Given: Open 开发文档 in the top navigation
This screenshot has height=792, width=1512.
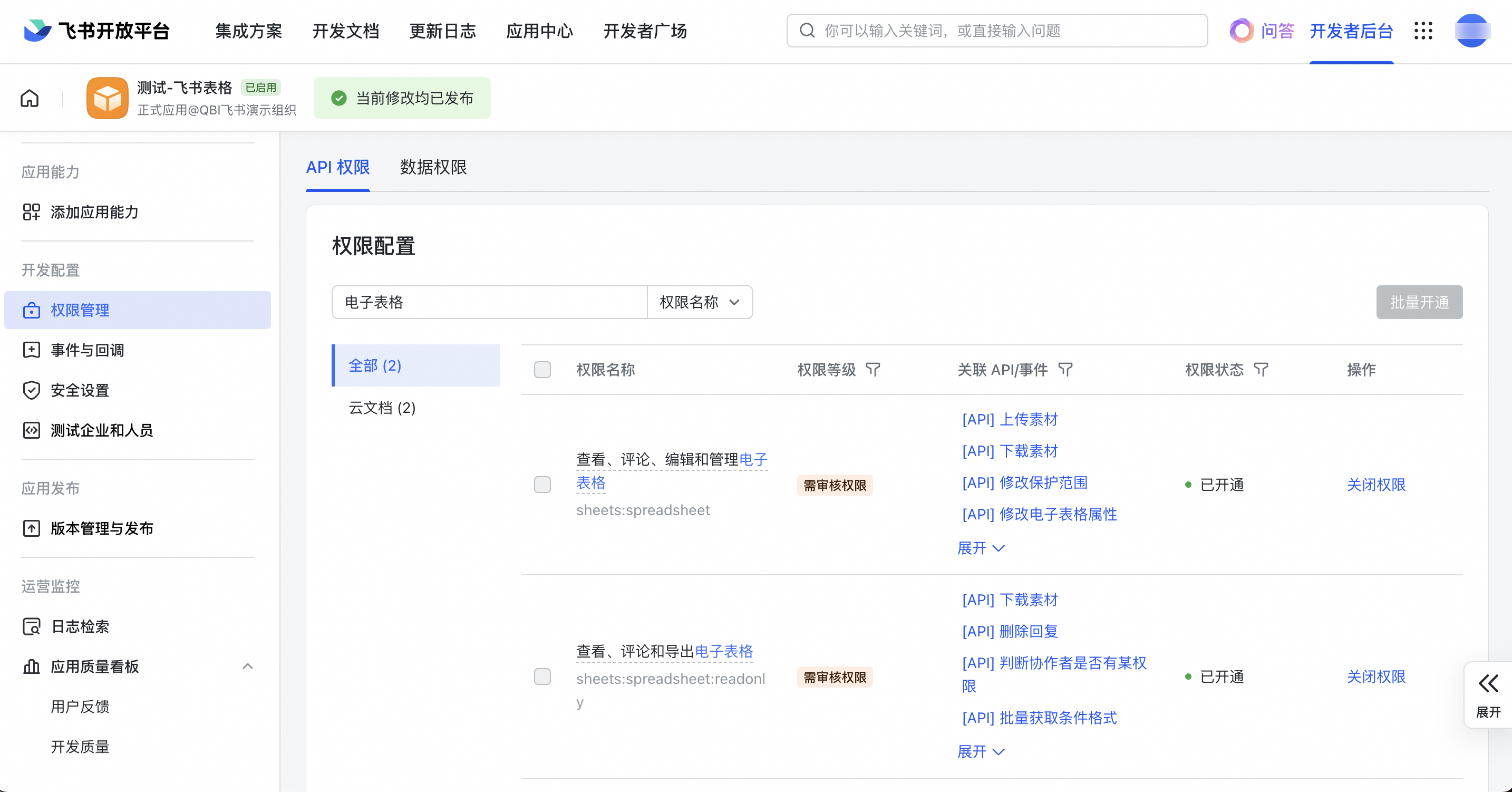Looking at the screenshot, I should [x=346, y=31].
